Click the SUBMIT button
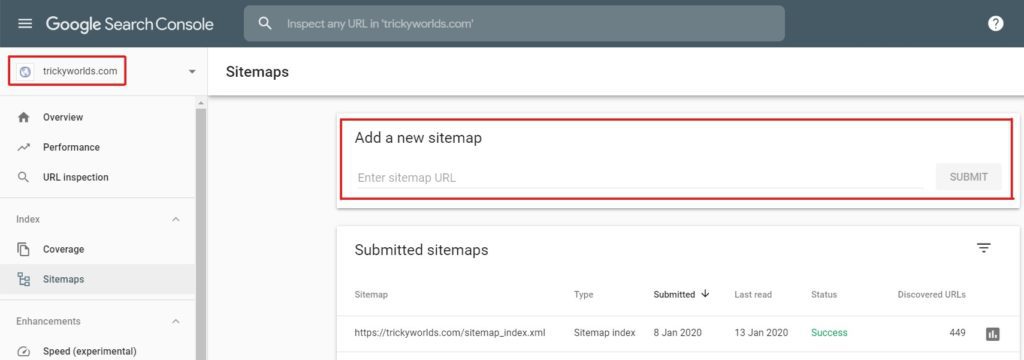The height and width of the screenshot is (360, 1024). coord(968,177)
